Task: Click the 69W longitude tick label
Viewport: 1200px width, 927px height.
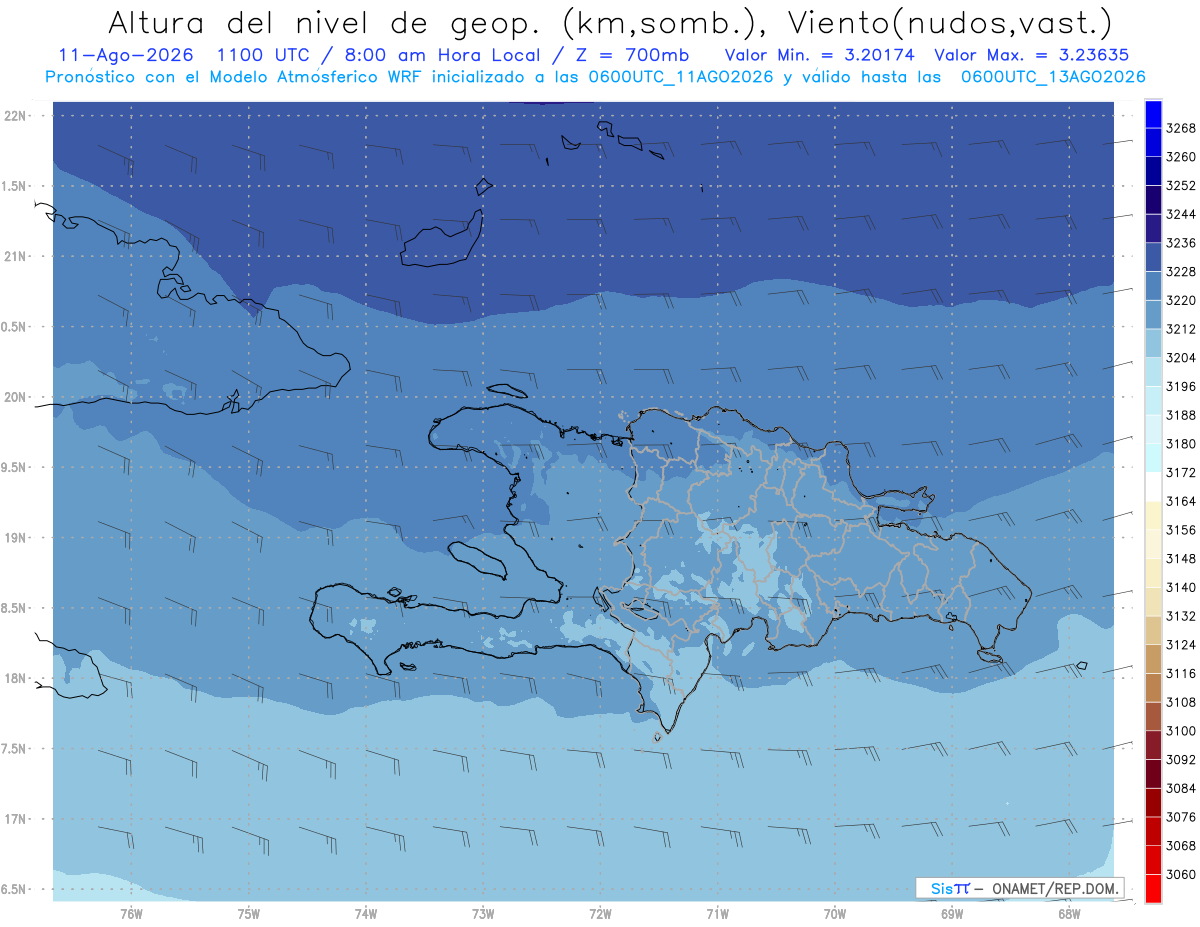Action: 952,914
